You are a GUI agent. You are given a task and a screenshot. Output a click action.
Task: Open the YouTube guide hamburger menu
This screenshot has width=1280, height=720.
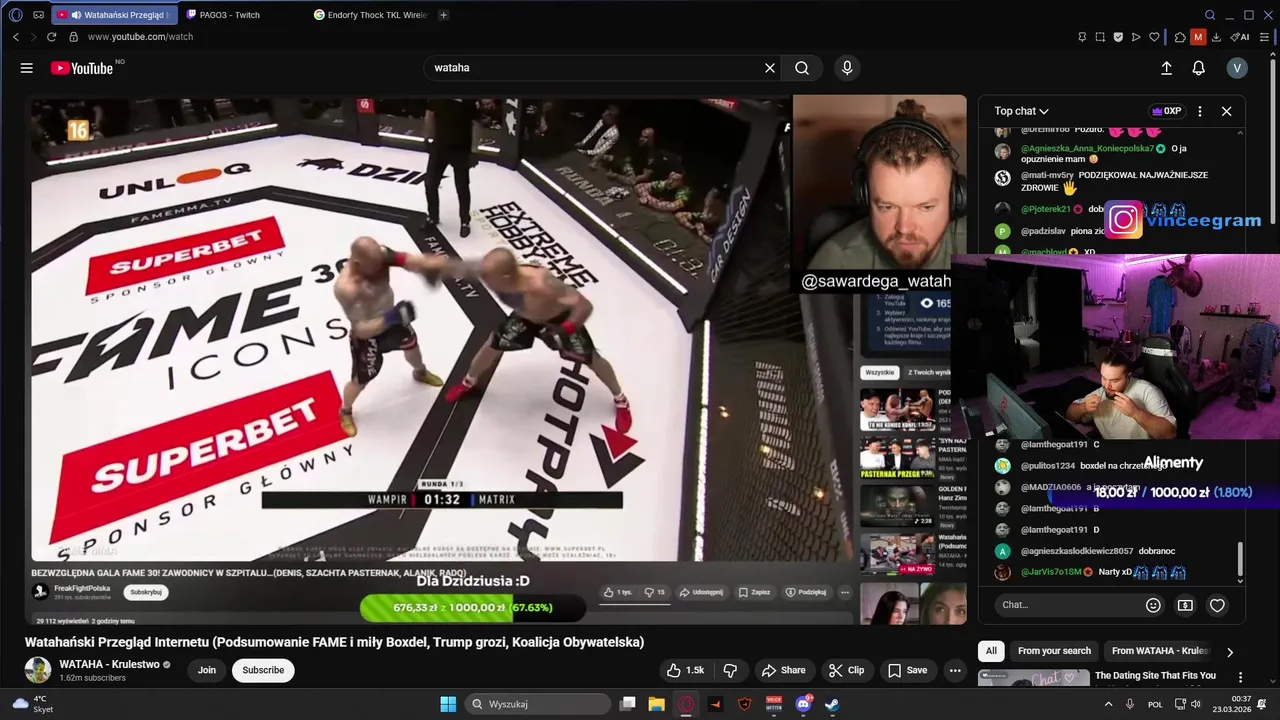[x=27, y=68]
